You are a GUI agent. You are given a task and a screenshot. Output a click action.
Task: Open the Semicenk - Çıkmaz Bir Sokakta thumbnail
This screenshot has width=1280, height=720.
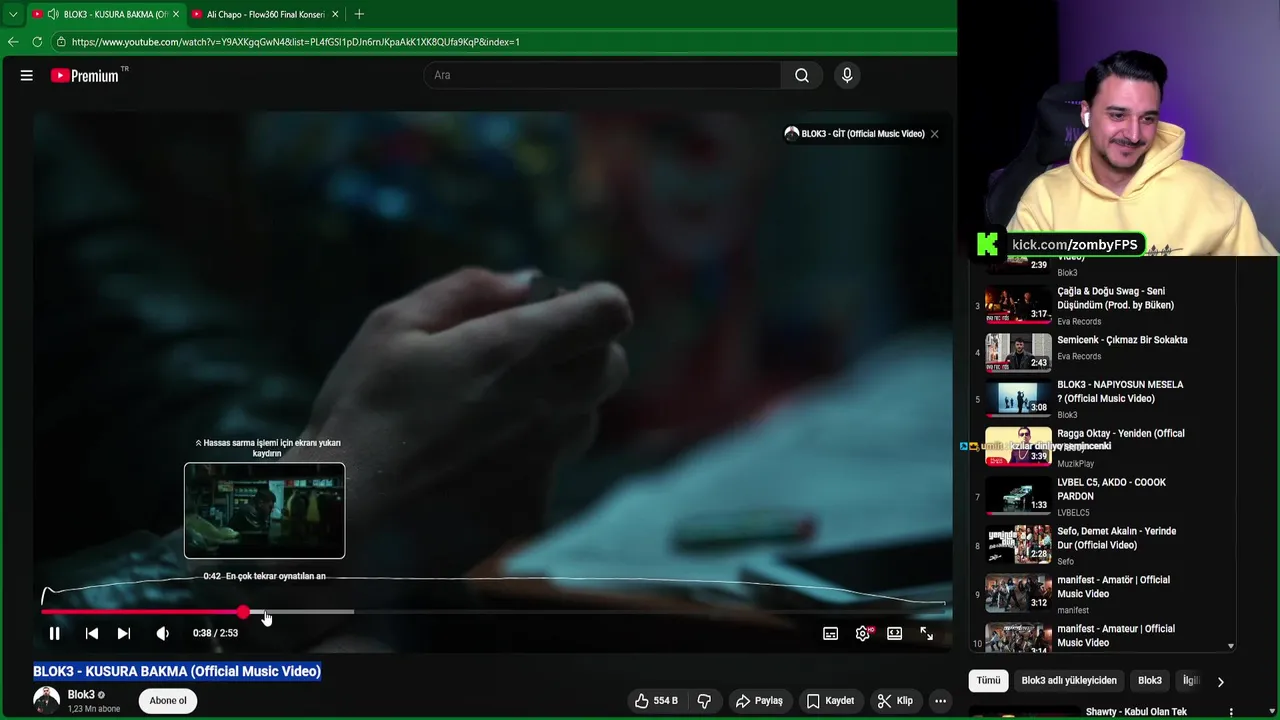[1018, 352]
